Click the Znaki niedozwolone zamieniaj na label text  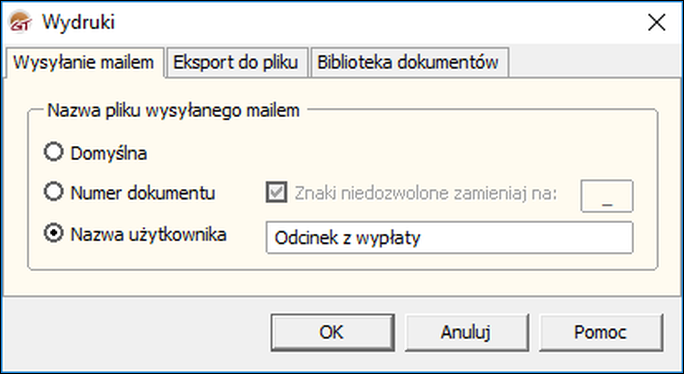point(426,193)
